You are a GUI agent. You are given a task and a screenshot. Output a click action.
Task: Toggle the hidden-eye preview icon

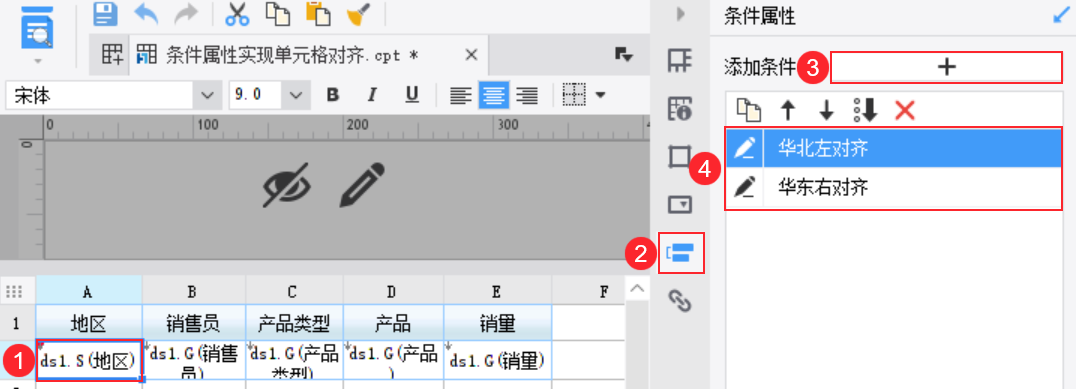click(x=286, y=185)
